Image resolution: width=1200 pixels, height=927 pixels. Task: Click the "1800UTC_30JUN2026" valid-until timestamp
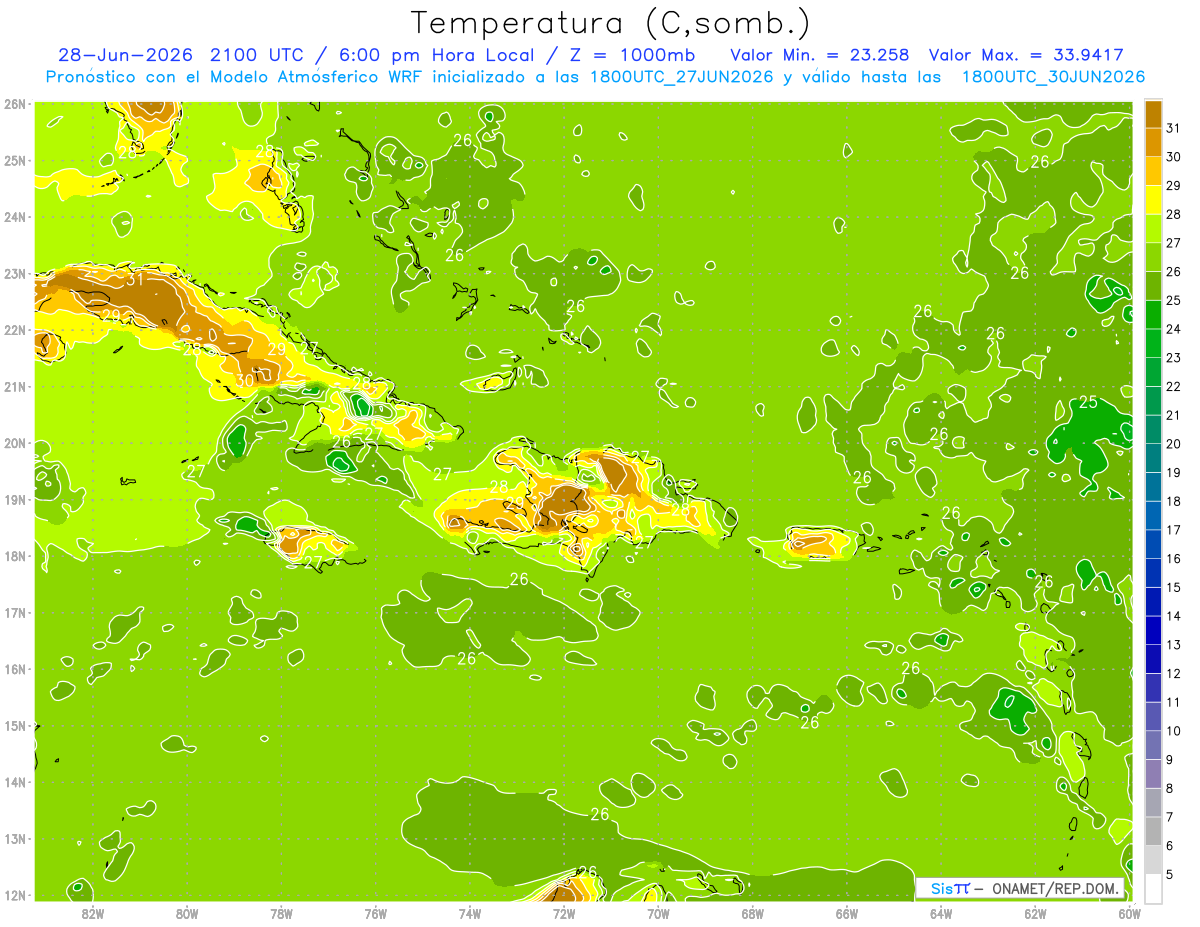[1053, 77]
